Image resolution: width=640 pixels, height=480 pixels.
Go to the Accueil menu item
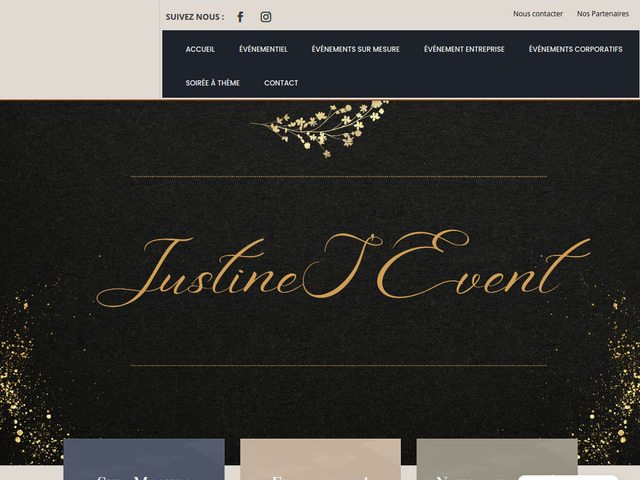click(200, 49)
